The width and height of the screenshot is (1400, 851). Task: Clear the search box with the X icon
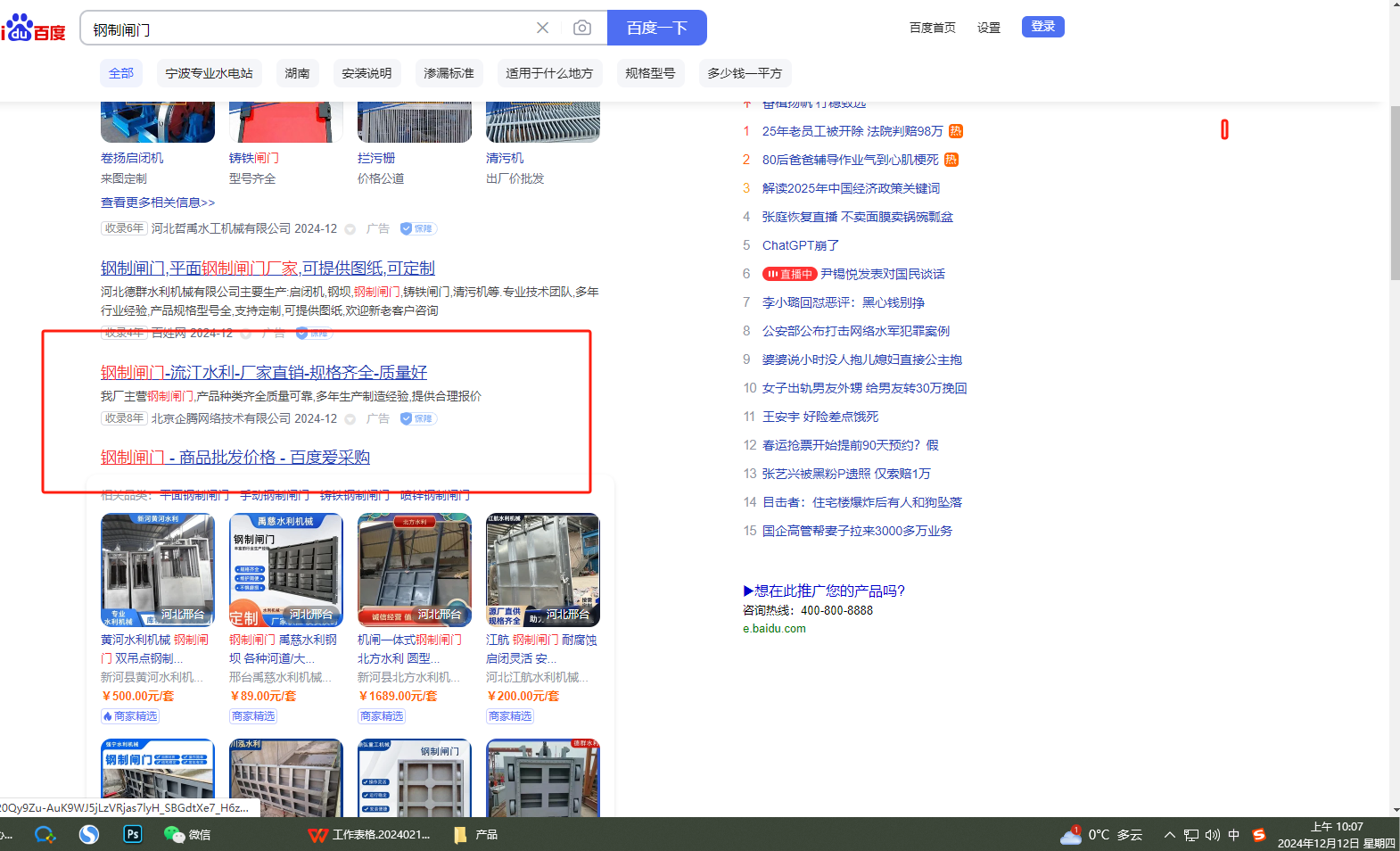tap(542, 28)
